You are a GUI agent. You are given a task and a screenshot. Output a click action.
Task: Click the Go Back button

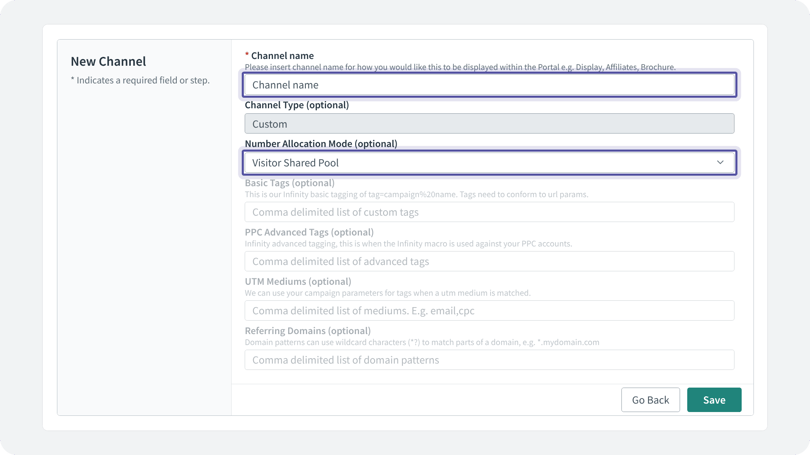[x=650, y=400]
